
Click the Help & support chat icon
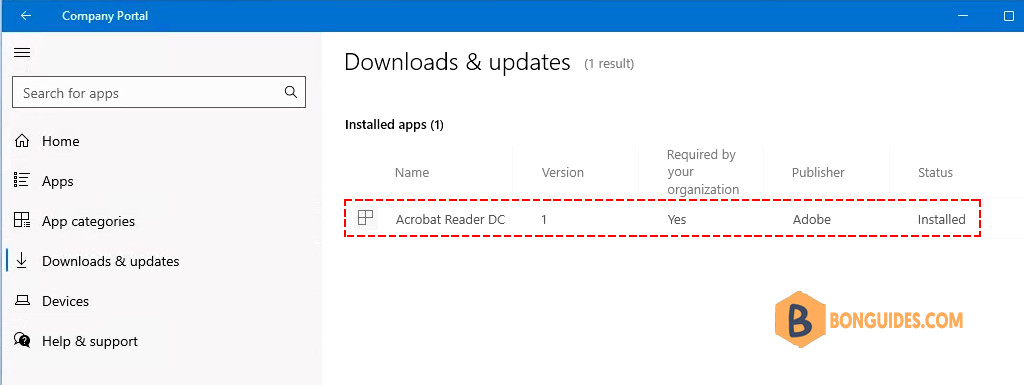[22, 340]
